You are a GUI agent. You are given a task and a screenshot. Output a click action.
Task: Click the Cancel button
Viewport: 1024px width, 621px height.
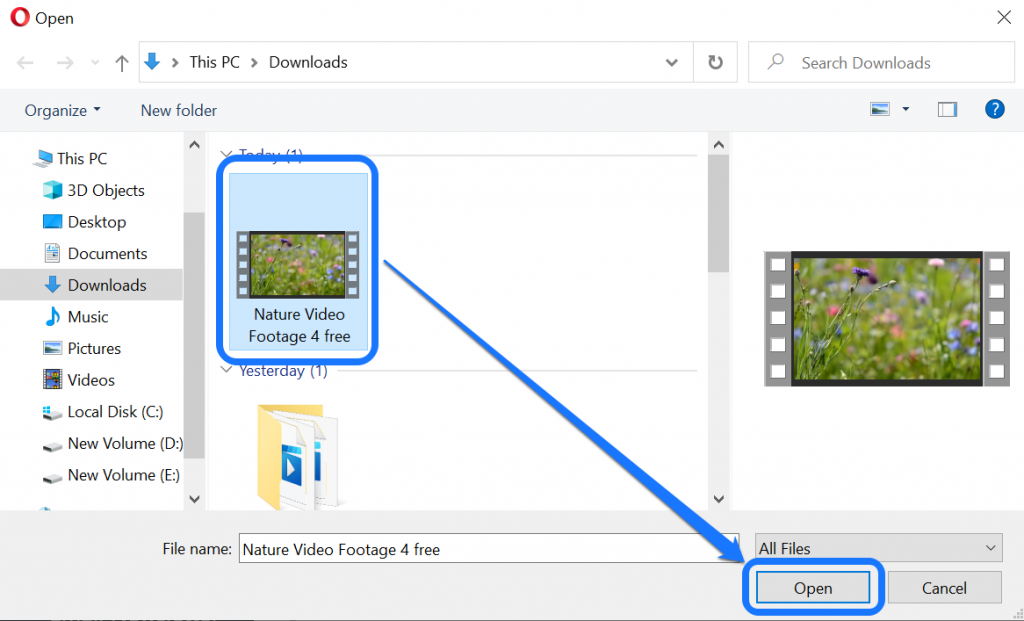tap(944, 588)
